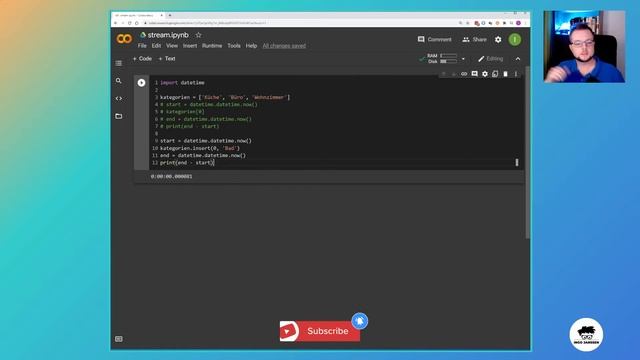
Task: Click the line print(end - start) in code
Action: (187, 162)
